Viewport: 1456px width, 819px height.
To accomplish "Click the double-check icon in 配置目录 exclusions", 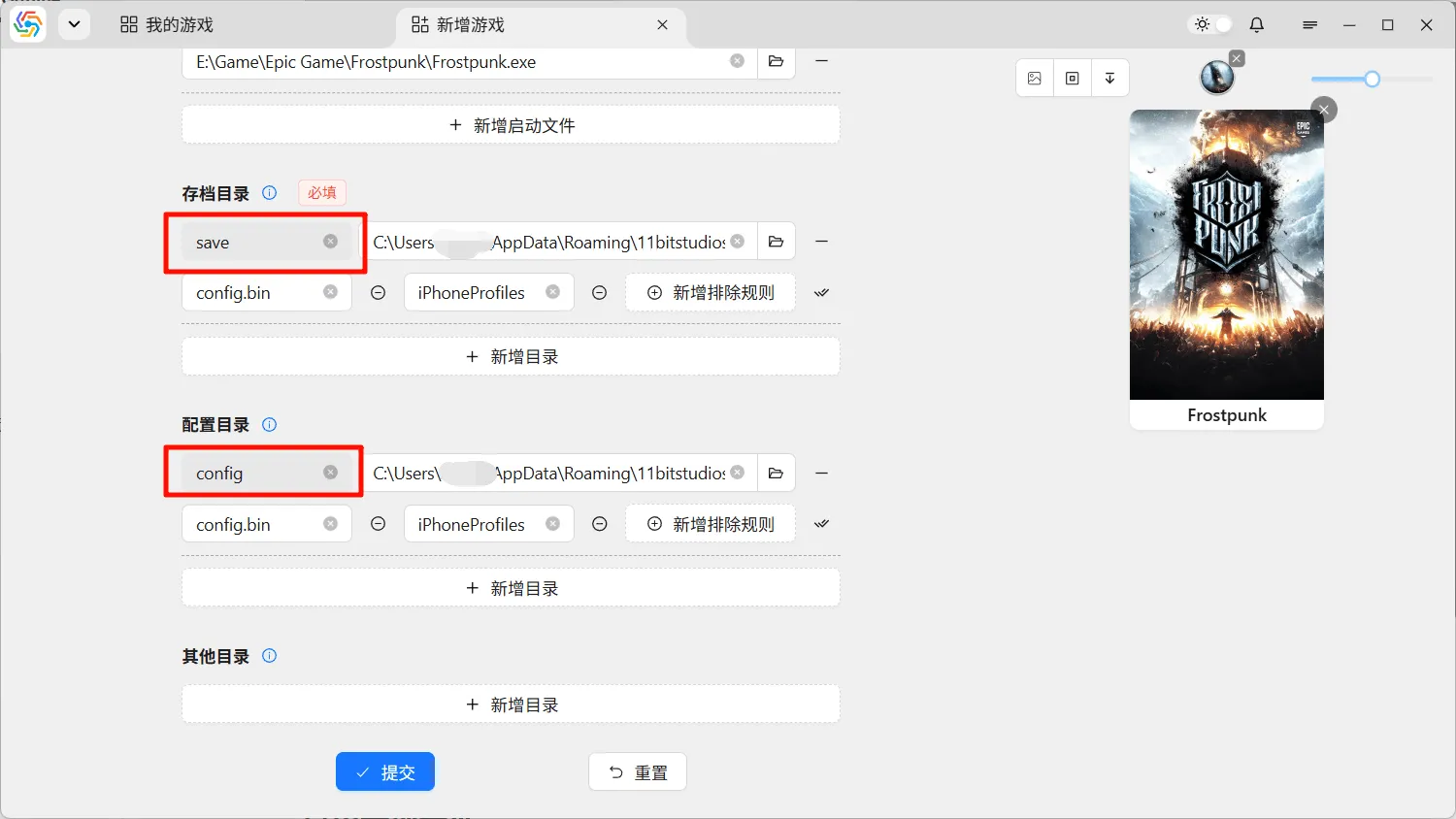I will 822,524.
